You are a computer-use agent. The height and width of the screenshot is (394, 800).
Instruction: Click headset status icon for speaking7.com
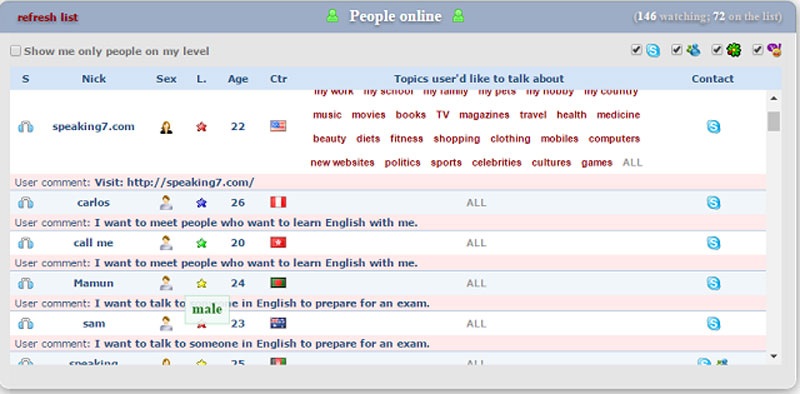click(x=26, y=127)
